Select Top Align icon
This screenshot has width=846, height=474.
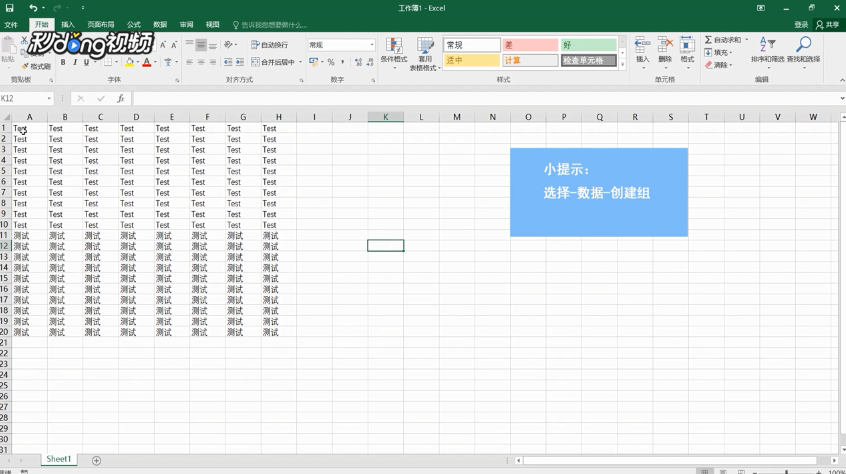coord(189,45)
